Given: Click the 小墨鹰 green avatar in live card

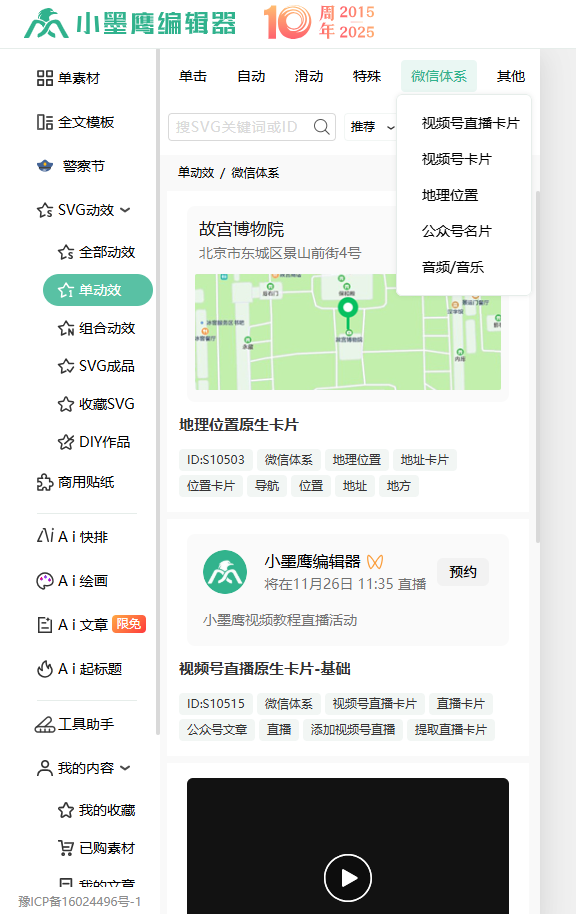Looking at the screenshot, I should click(225, 572).
